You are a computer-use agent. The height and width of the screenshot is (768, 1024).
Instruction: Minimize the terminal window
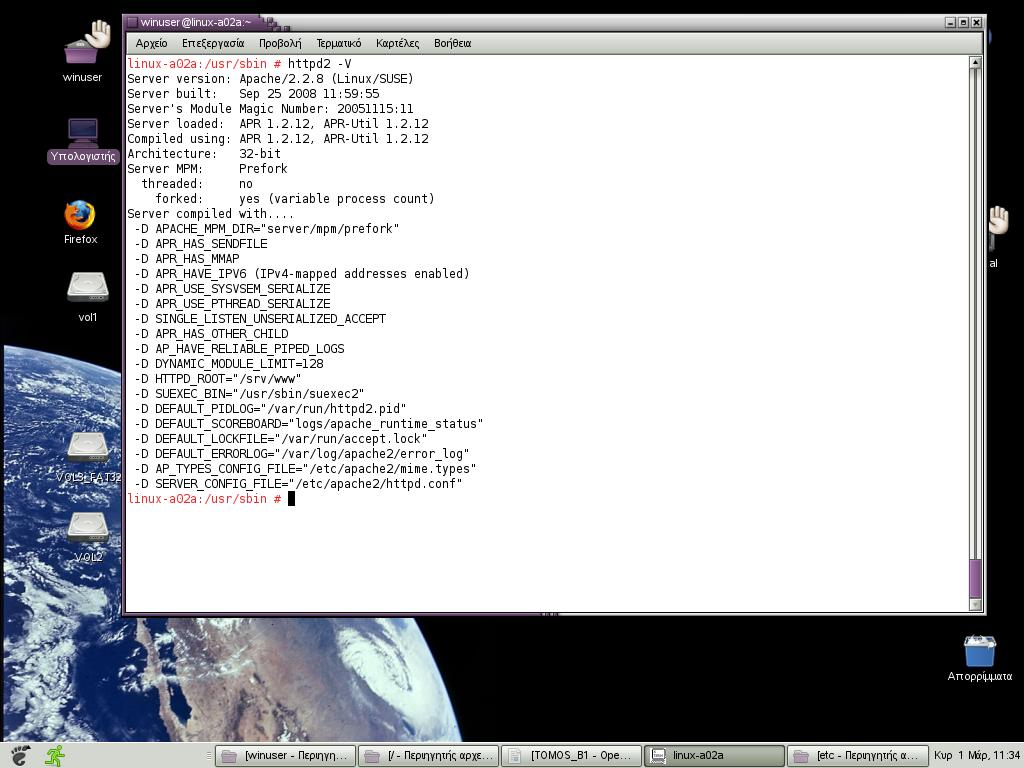(x=950, y=22)
